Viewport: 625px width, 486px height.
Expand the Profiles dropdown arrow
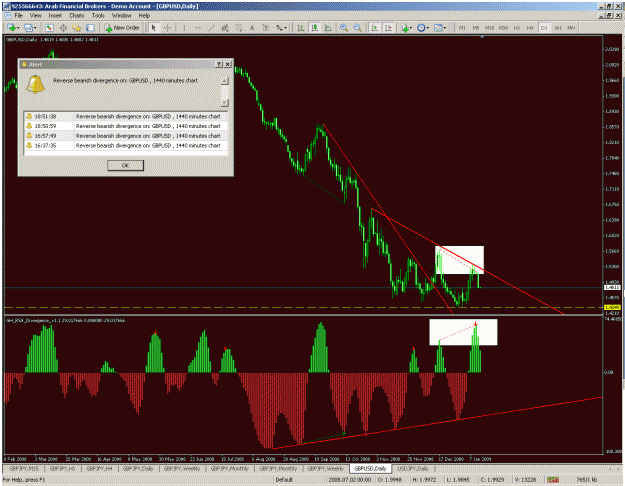tap(35, 28)
